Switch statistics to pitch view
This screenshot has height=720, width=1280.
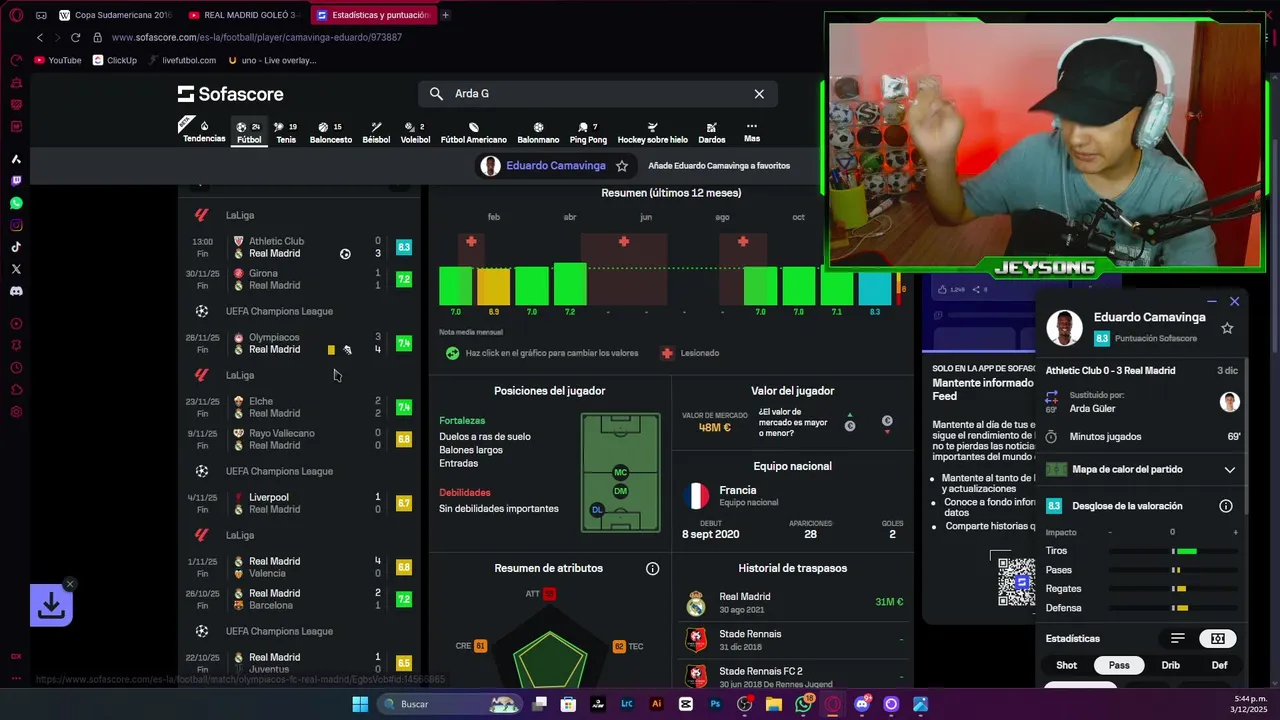(x=1217, y=638)
